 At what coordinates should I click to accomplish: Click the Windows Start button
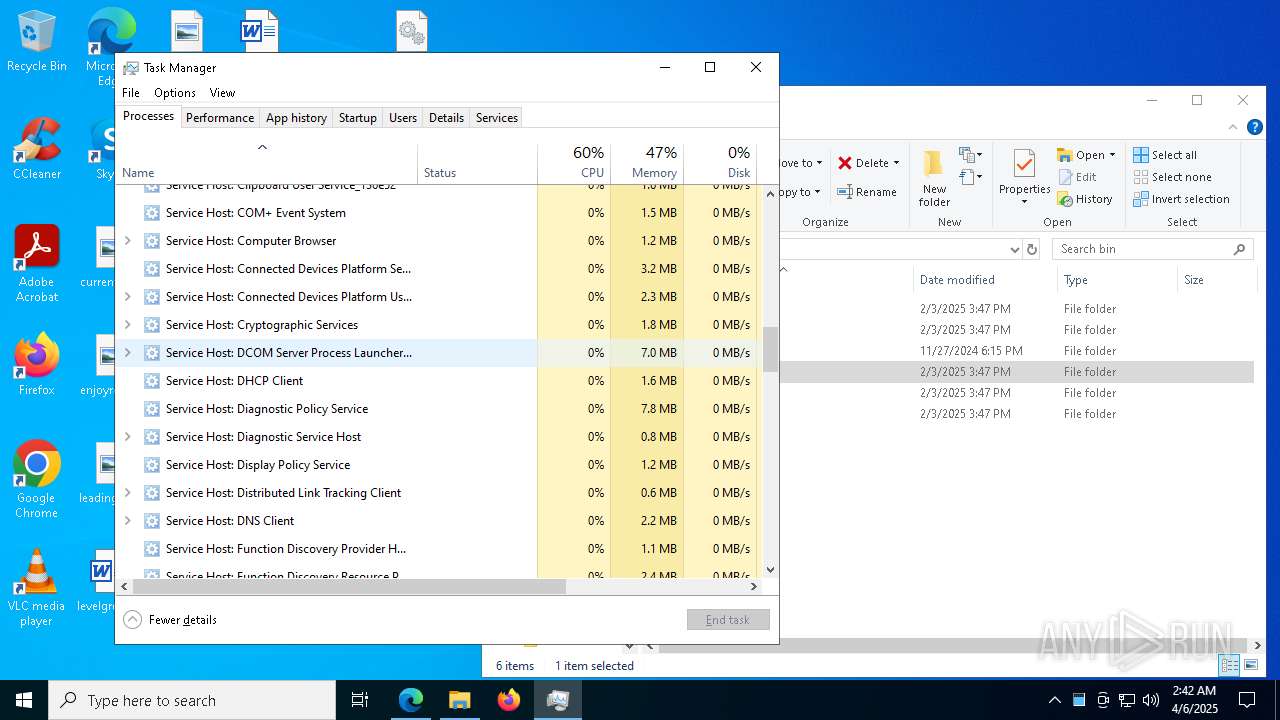click(x=24, y=700)
